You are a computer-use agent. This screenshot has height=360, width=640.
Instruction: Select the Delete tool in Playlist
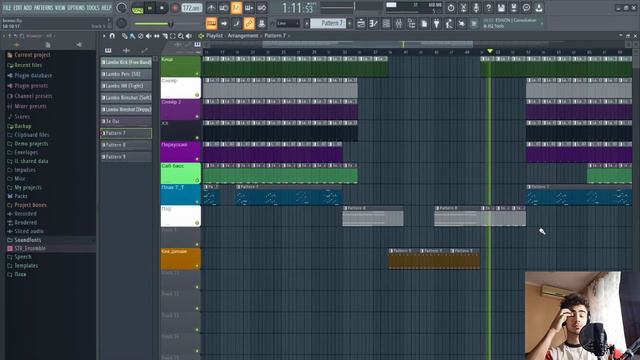click(141, 36)
